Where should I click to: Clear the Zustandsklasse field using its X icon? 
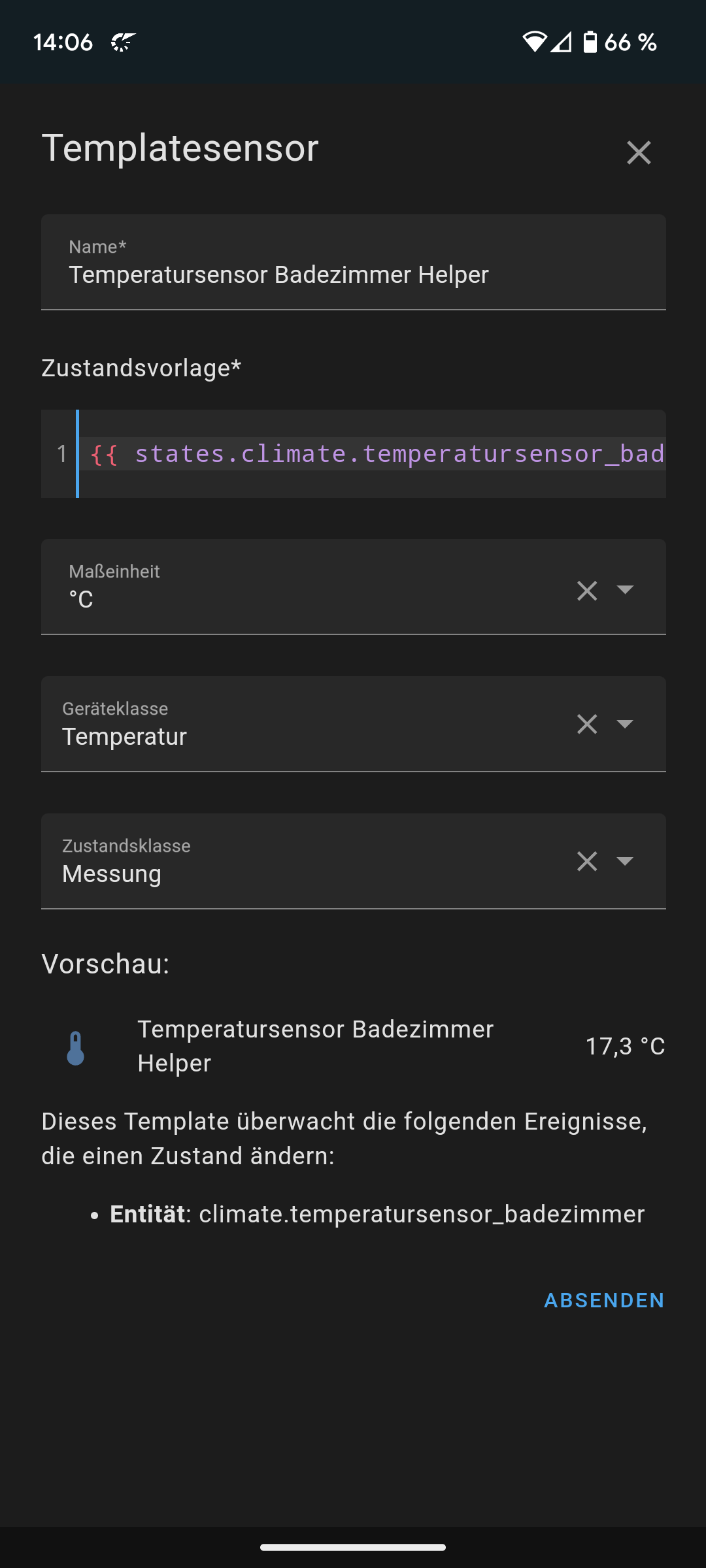click(586, 861)
